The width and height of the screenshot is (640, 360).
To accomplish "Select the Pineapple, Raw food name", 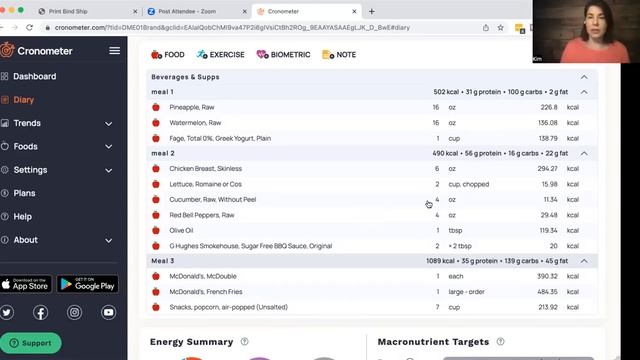I will (192, 107).
